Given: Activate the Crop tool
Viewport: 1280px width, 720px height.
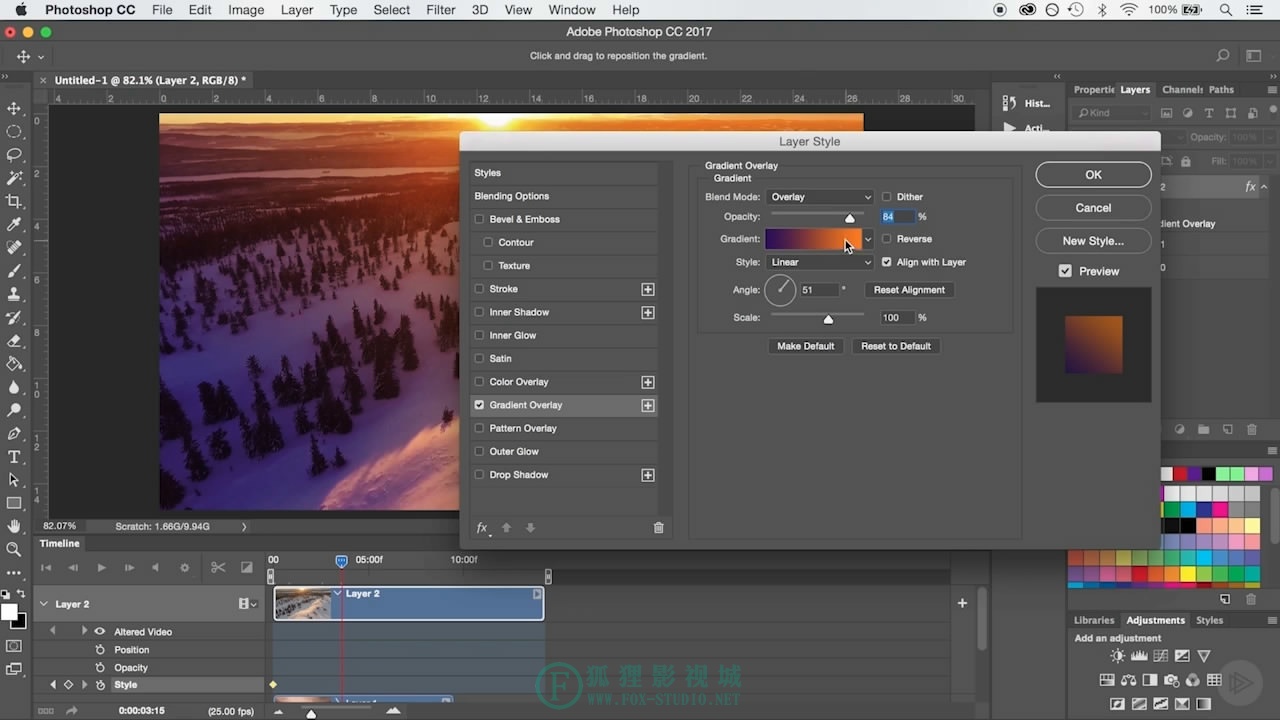Looking at the screenshot, I should tap(14, 201).
